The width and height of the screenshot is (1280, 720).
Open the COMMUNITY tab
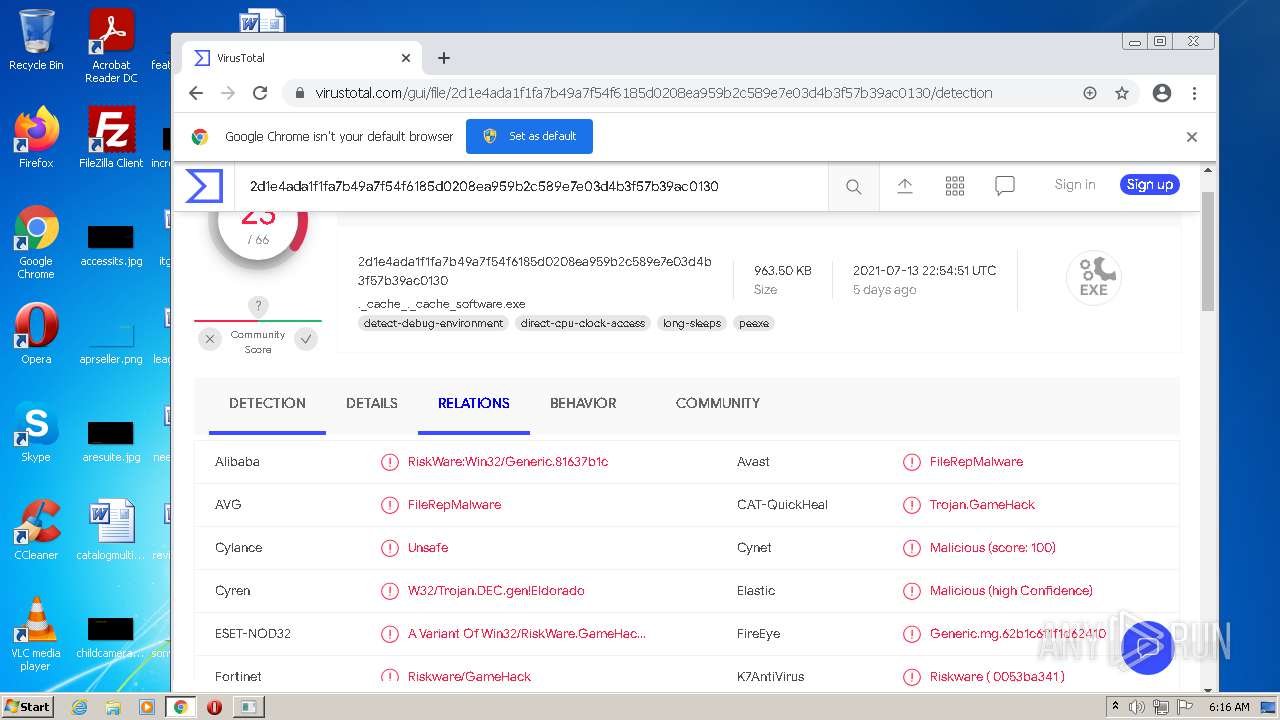coord(718,404)
